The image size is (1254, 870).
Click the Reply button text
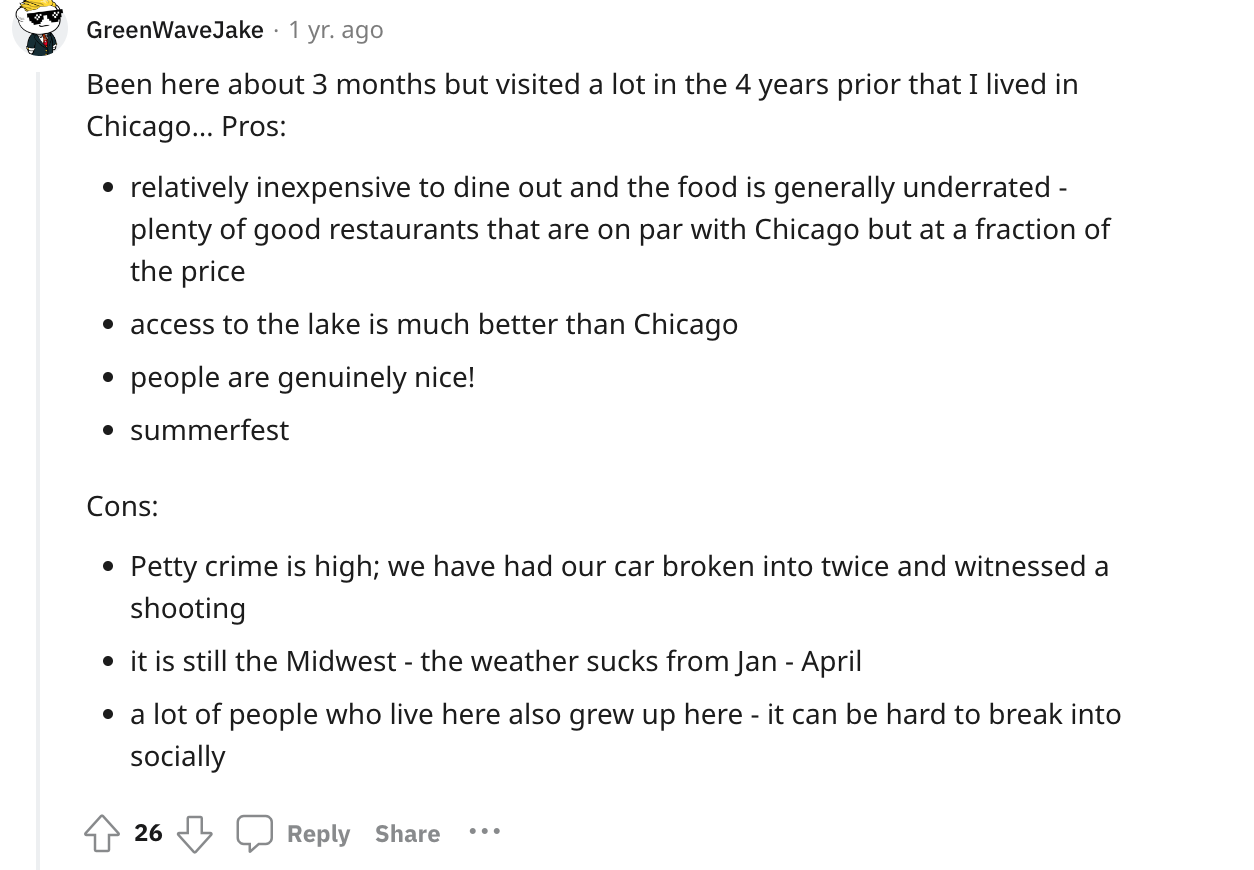(x=318, y=833)
